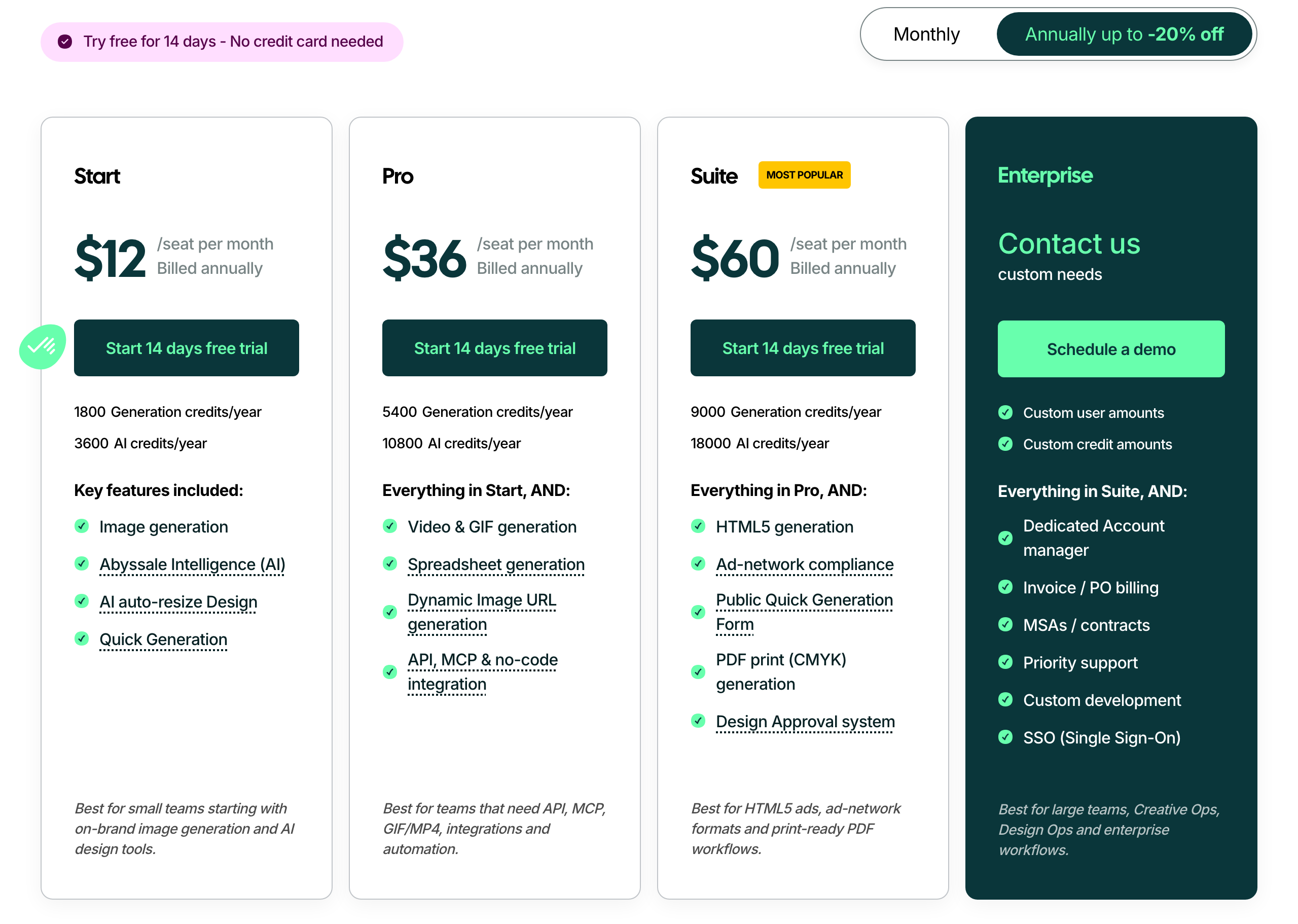Click the Contact us heading
The image size is (1298, 924).
(x=1069, y=243)
